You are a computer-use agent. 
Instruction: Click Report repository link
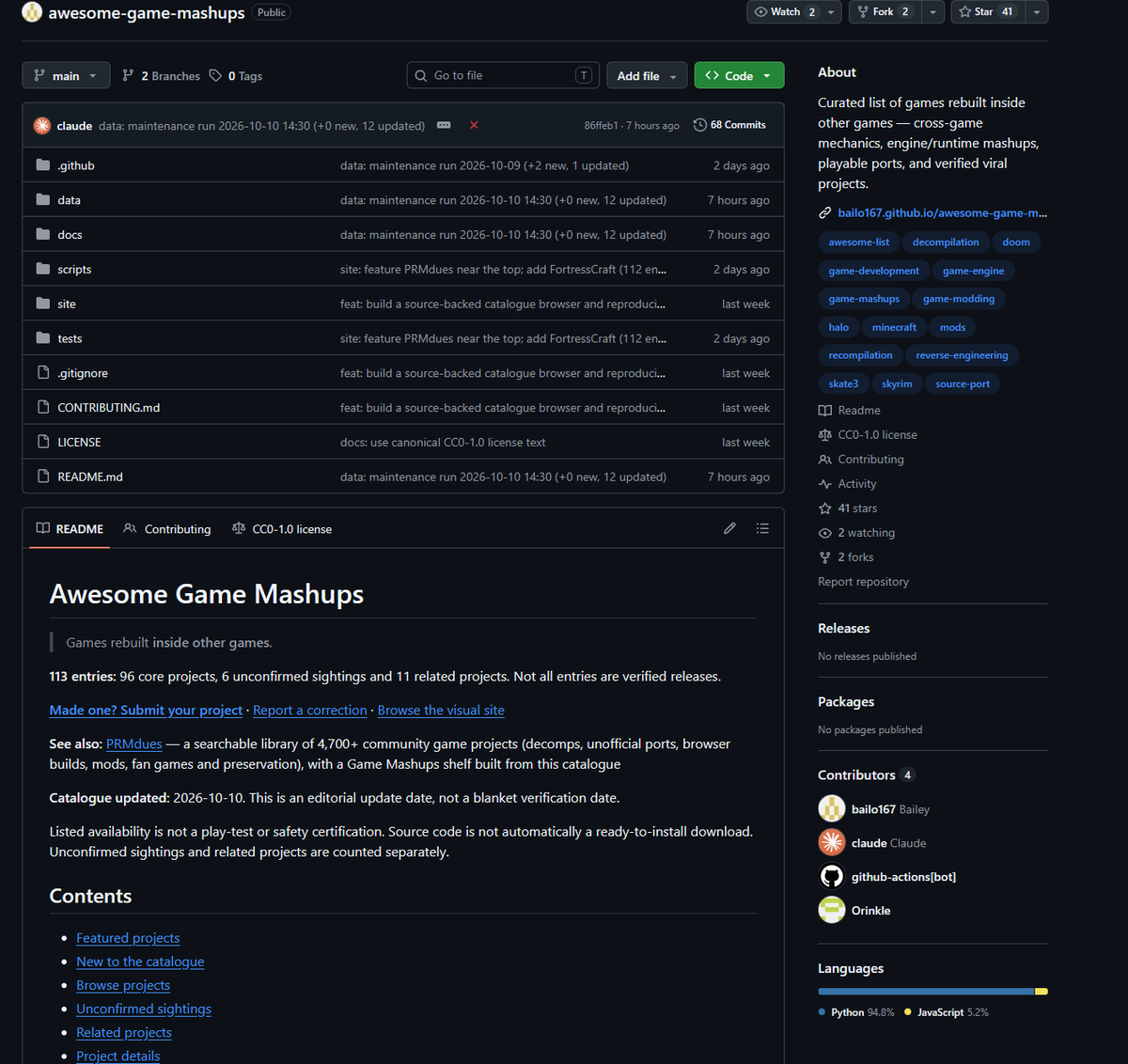tap(863, 582)
